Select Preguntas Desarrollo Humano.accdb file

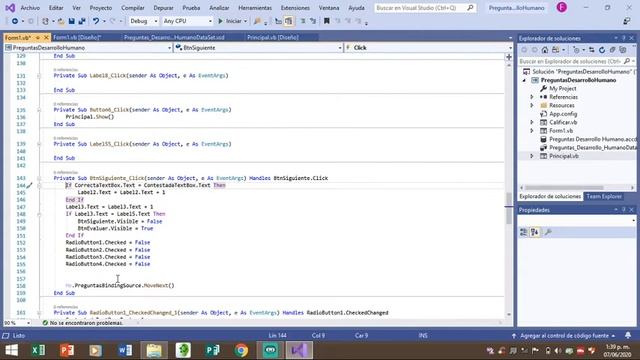click(592, 139)
